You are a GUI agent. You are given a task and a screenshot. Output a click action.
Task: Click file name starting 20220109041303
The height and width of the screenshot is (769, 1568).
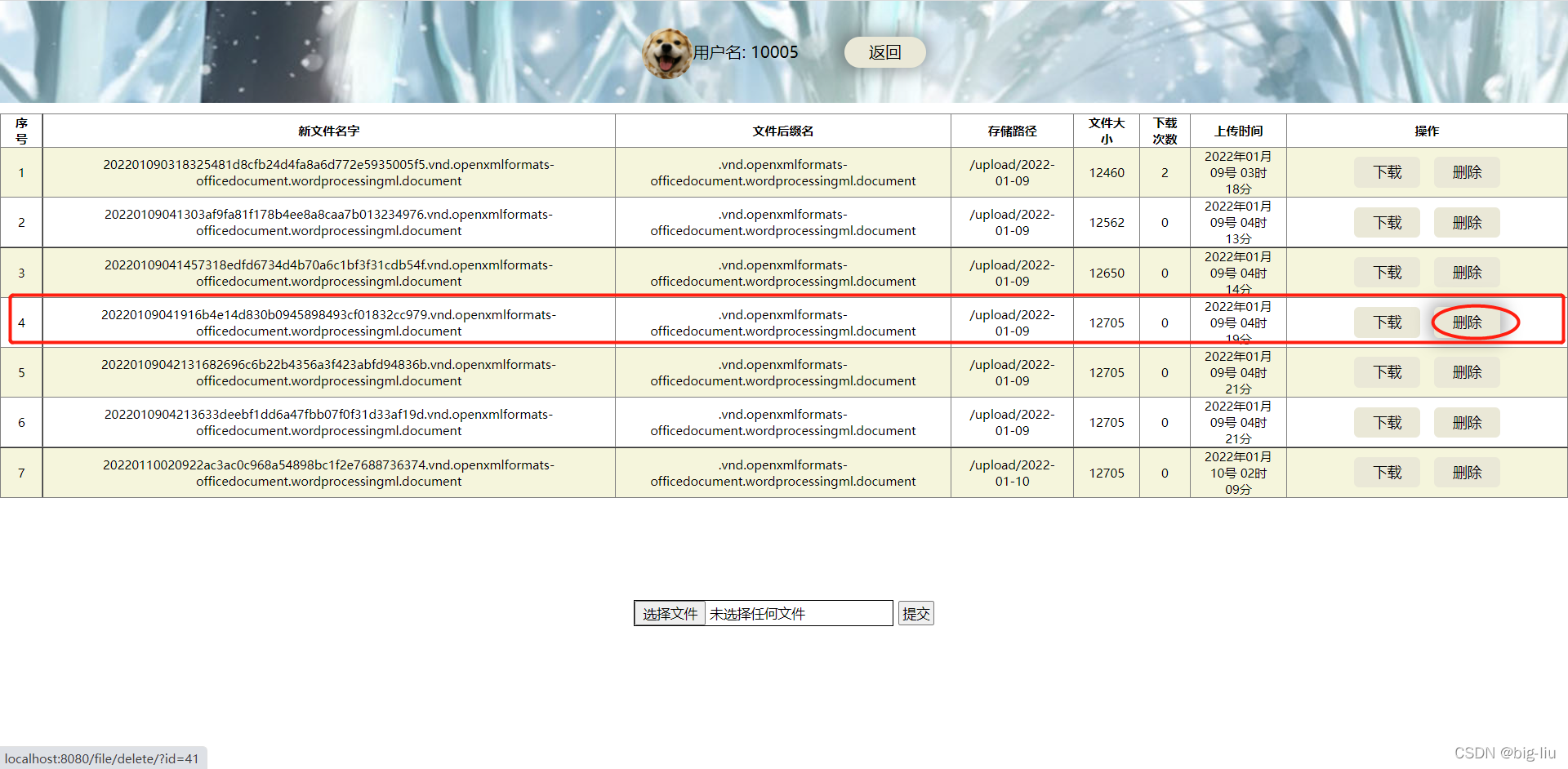[x=328, y=222]
